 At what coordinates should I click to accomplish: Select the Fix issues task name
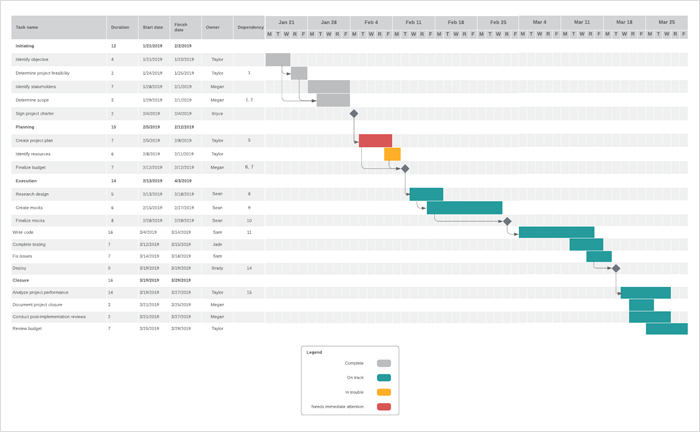pos(22,256)
